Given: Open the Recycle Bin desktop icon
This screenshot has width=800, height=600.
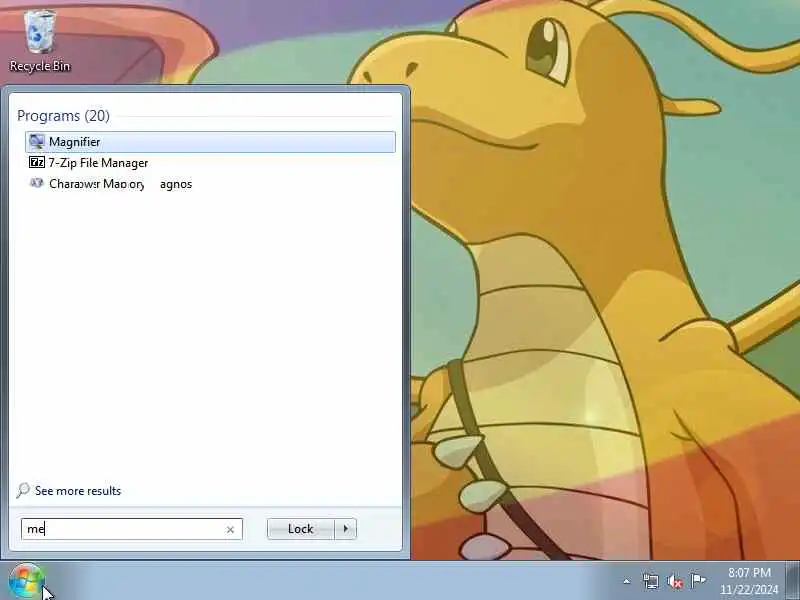Looking at the screenshot, I should coord(40,42).
